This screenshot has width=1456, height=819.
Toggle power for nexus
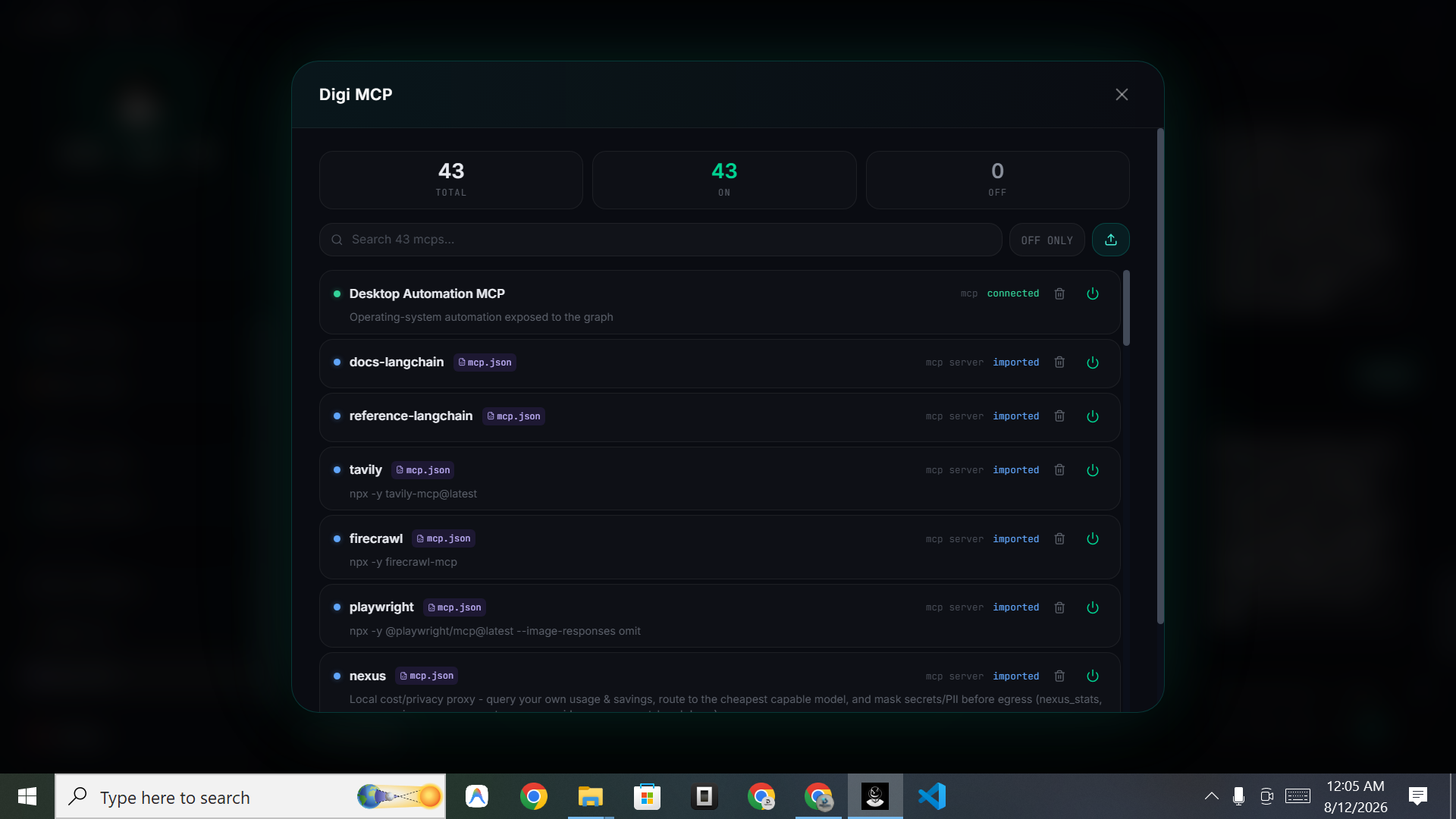[x=1093, y=676]
